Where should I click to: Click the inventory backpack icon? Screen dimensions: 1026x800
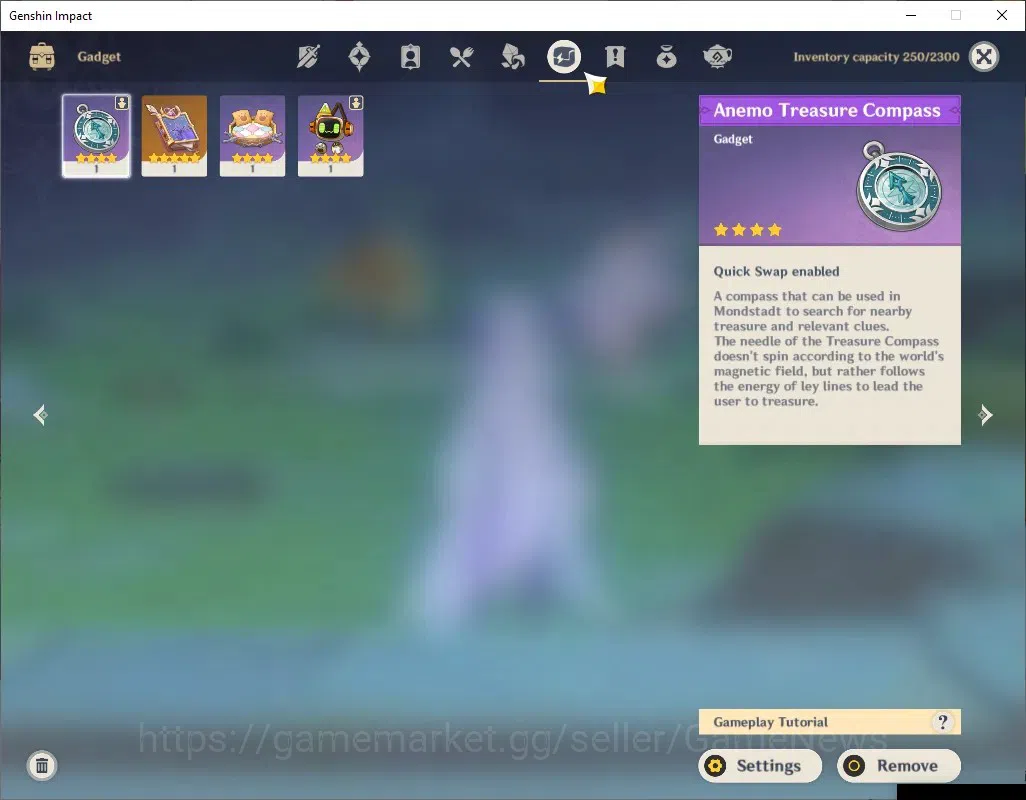42,57
